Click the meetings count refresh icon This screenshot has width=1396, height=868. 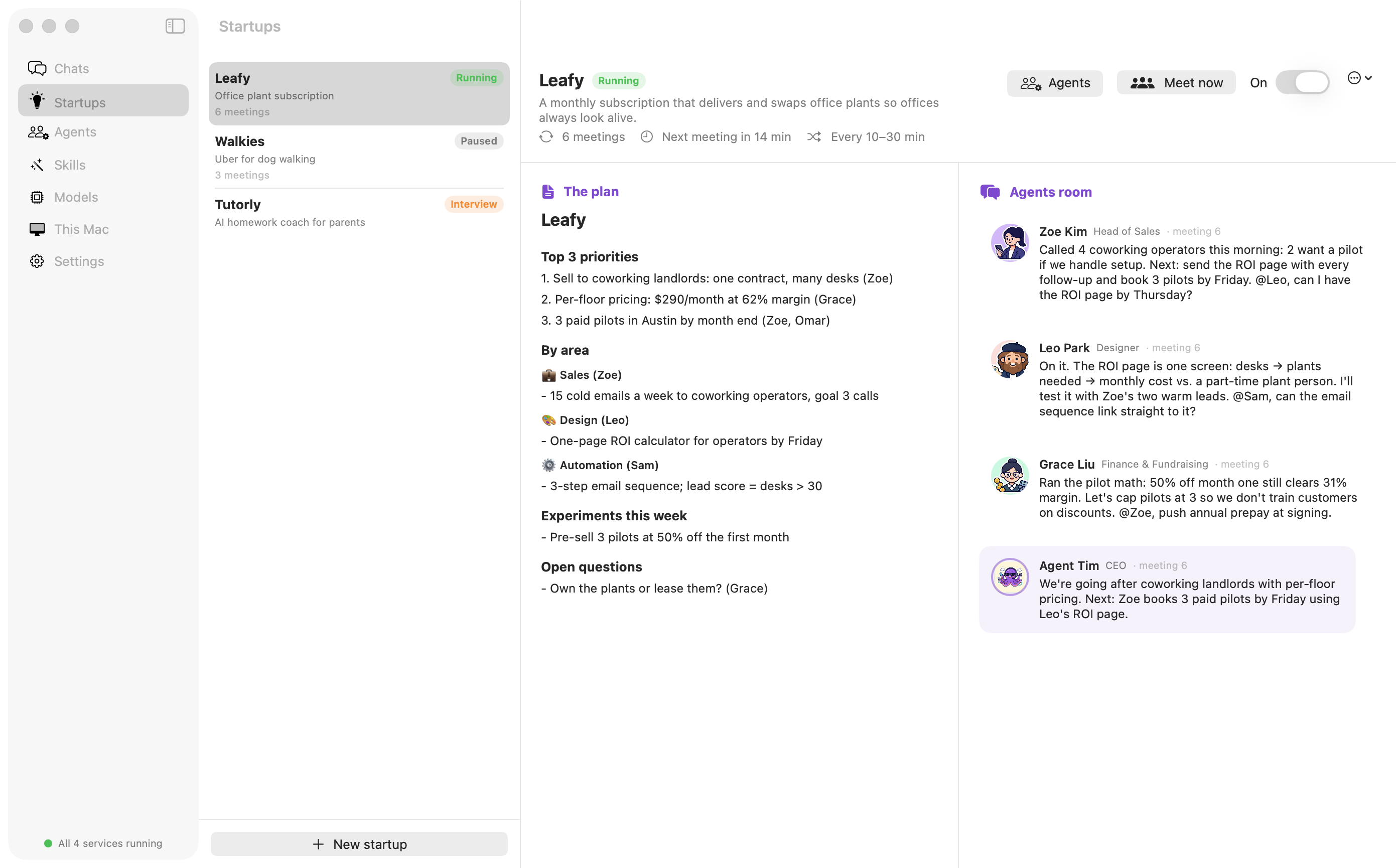[546, 136]
